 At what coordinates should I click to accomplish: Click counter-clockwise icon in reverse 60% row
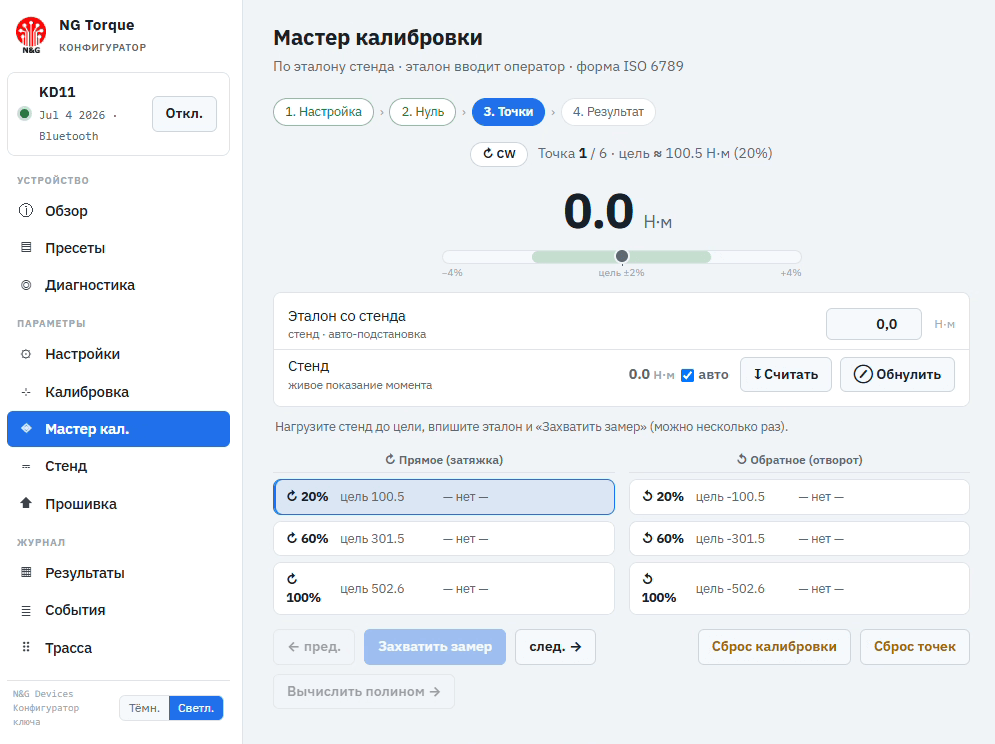pyautogui.click(x=647, y=538)
